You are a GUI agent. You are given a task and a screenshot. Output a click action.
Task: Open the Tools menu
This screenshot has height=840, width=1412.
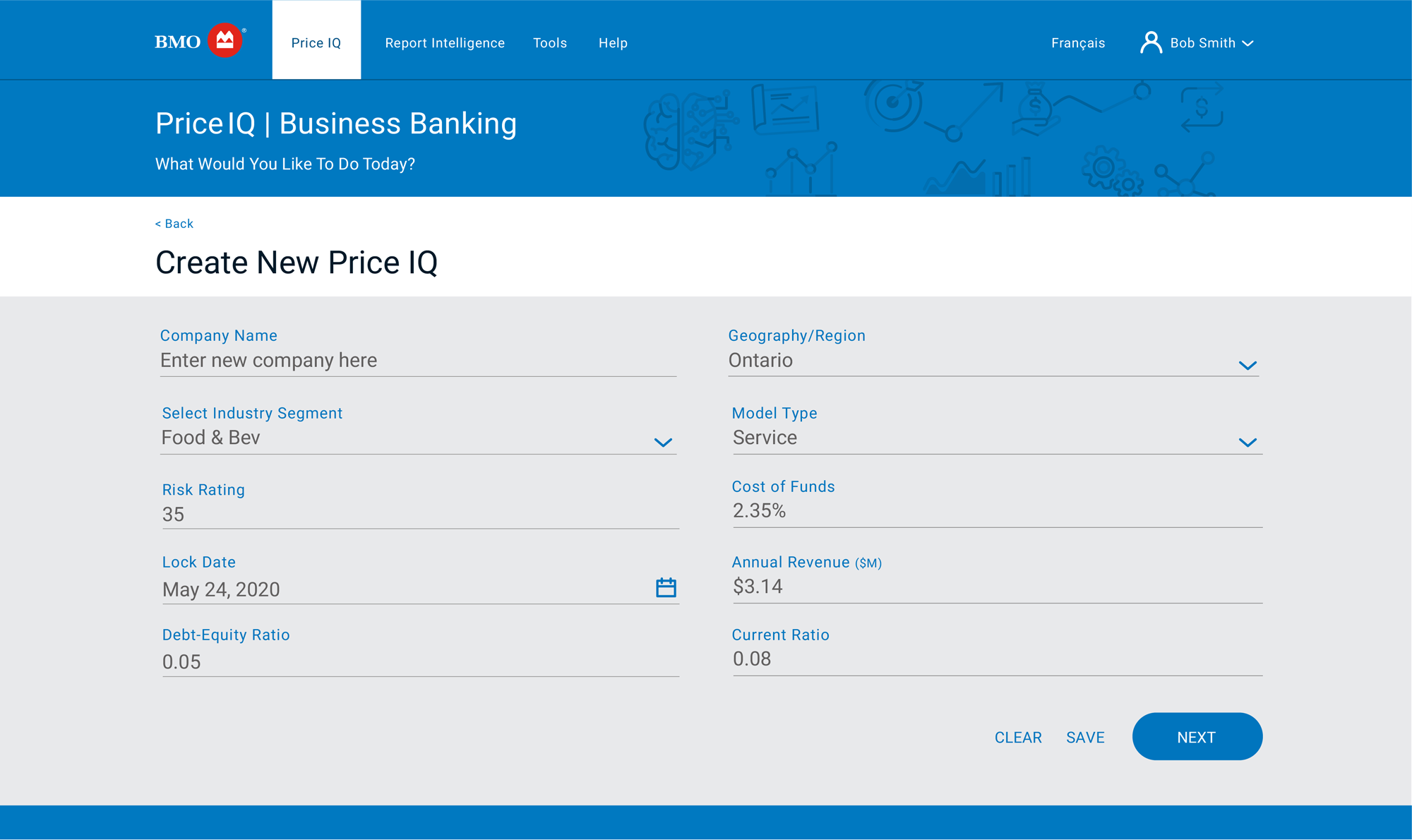click(x=550, y=42)
